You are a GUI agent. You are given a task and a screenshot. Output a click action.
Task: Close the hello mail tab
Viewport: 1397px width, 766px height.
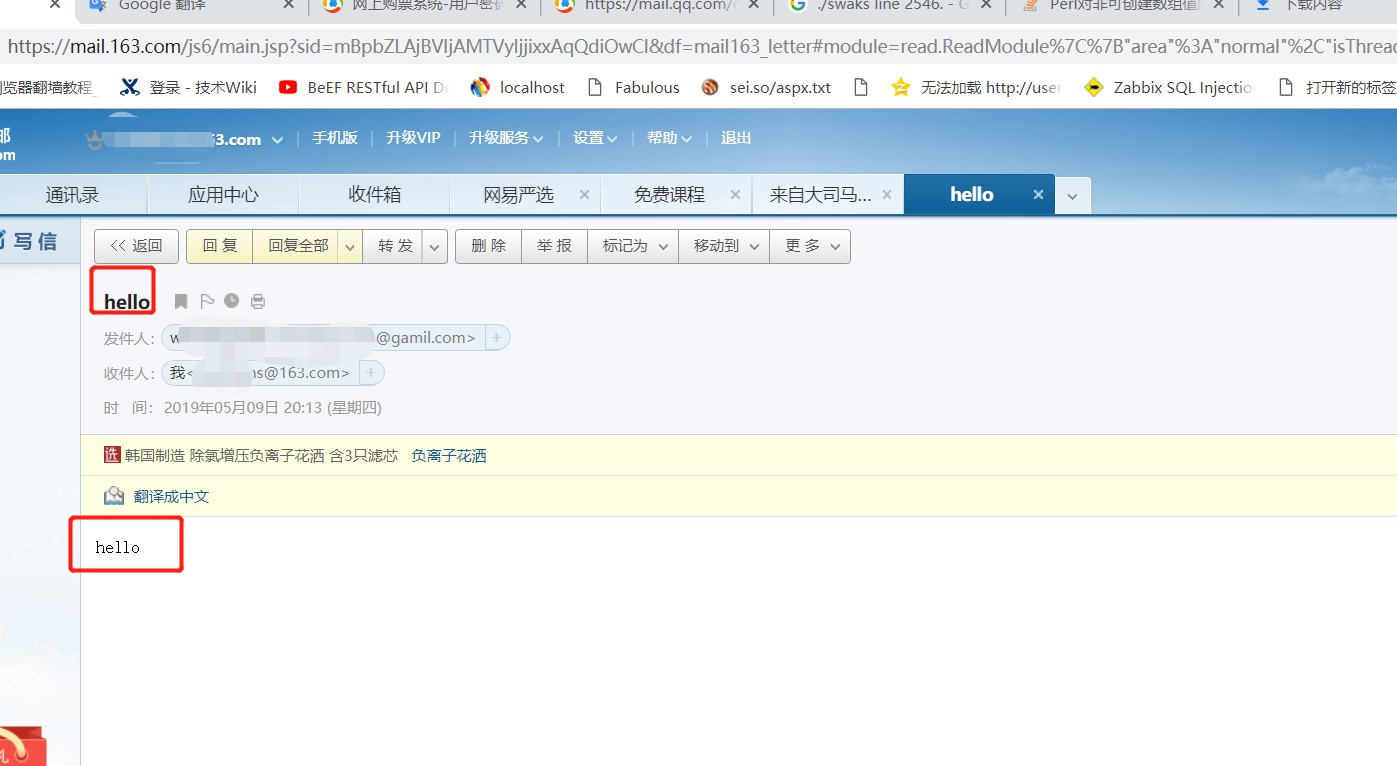(1038, 195)
